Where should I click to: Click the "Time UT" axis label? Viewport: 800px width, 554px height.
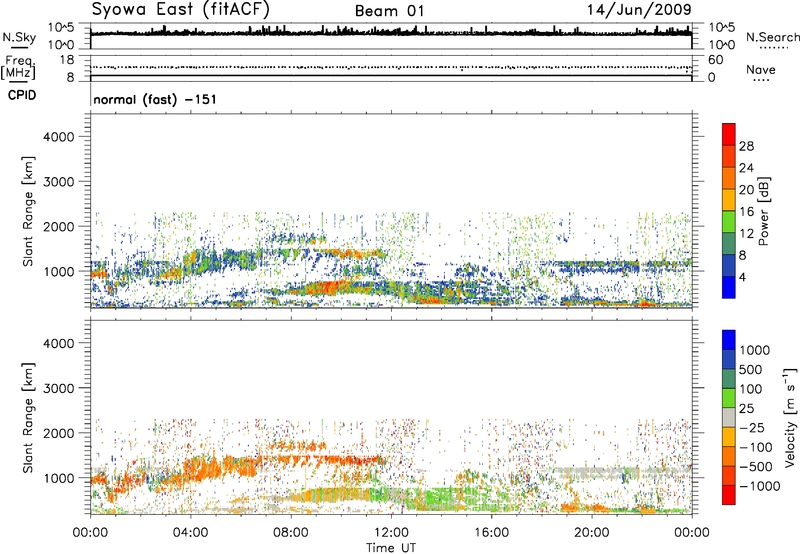(391, 548)
